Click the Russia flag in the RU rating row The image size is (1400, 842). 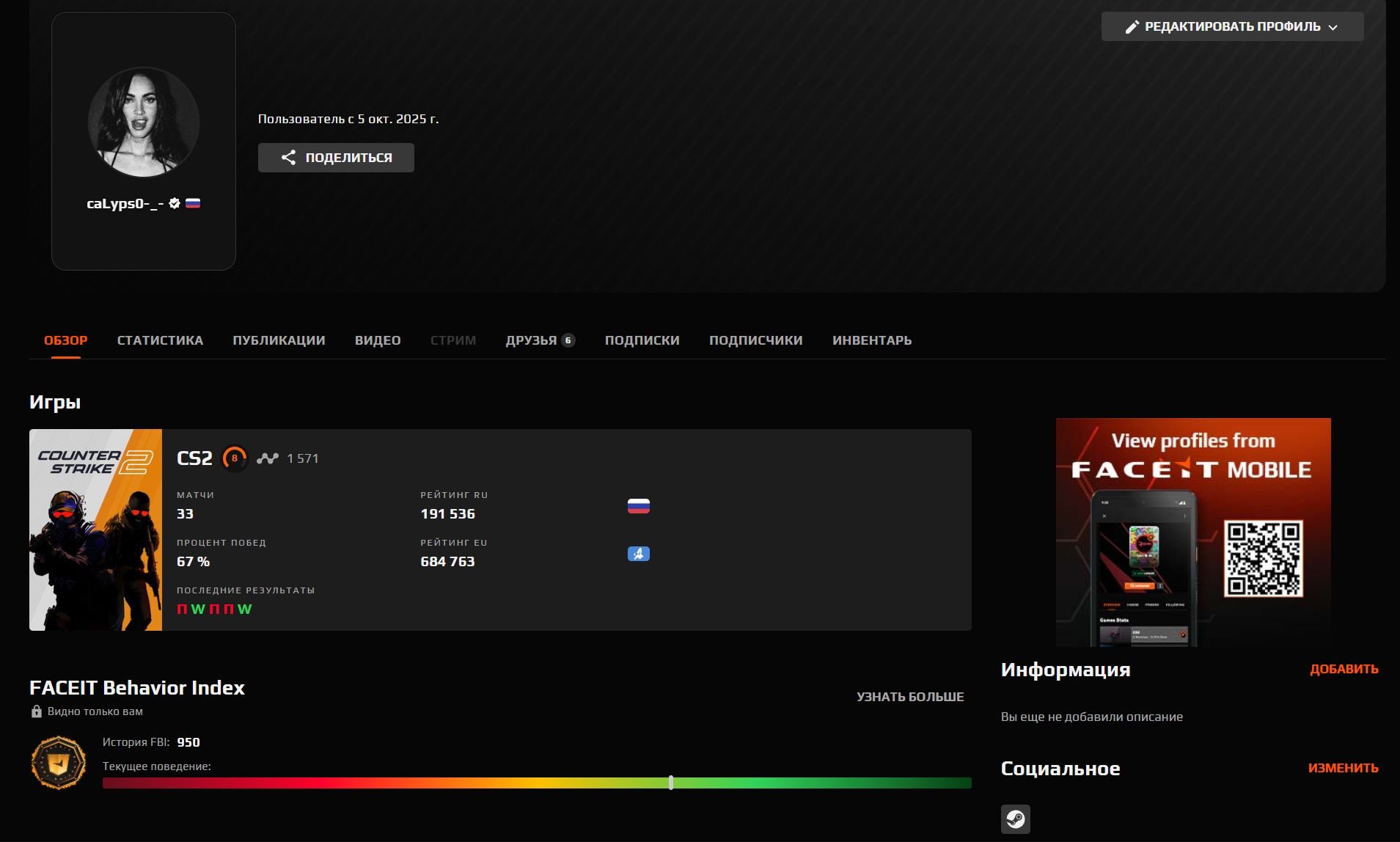pyautogui.click(x=638, y=506)
